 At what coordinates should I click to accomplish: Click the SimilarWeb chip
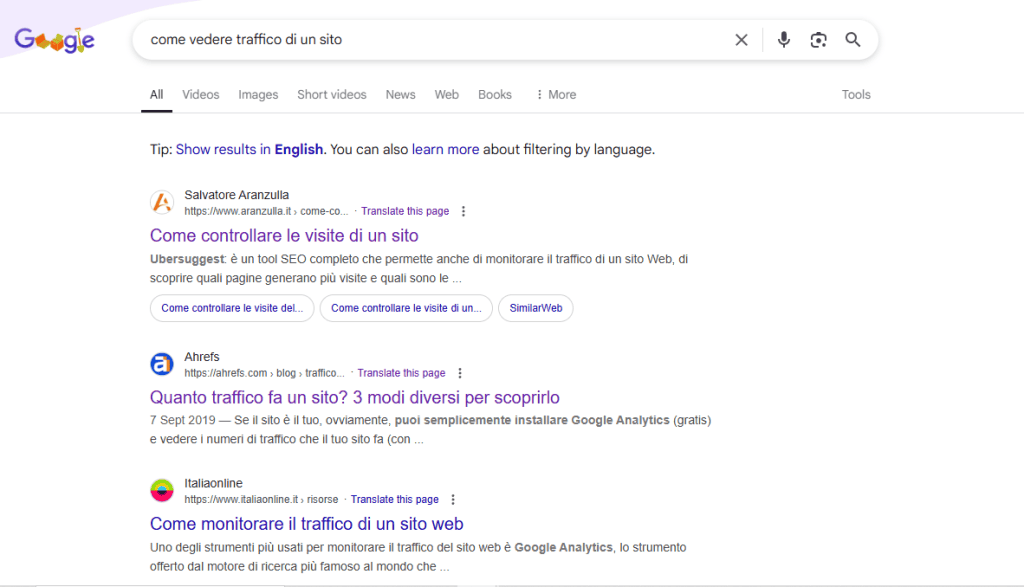[536, 308]
